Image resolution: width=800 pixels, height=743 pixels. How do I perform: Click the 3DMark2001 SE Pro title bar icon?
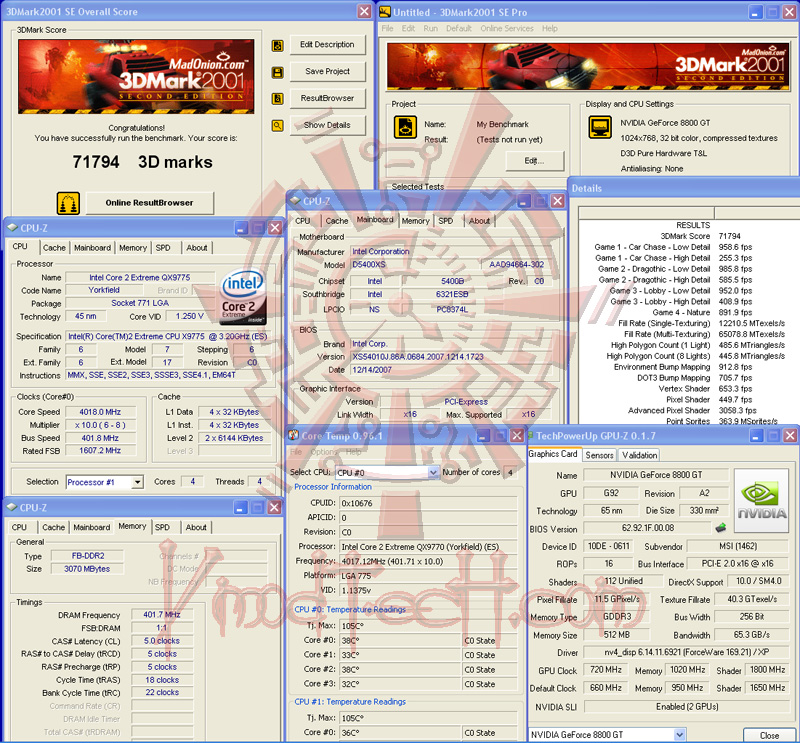385,12
